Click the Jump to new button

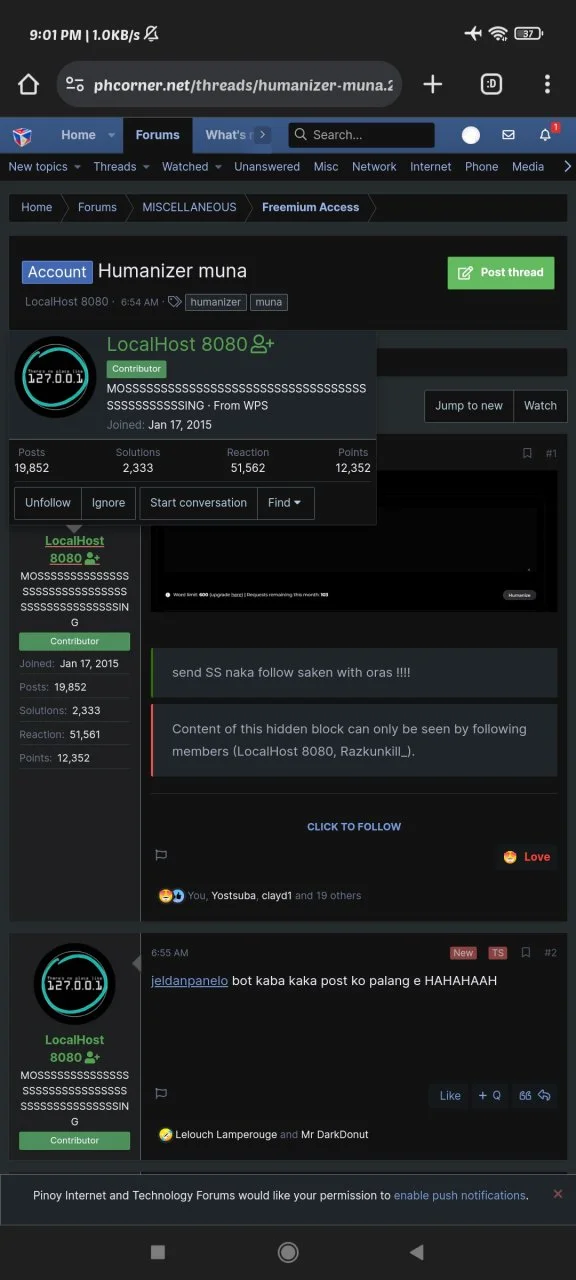click(x=469, y=405)
